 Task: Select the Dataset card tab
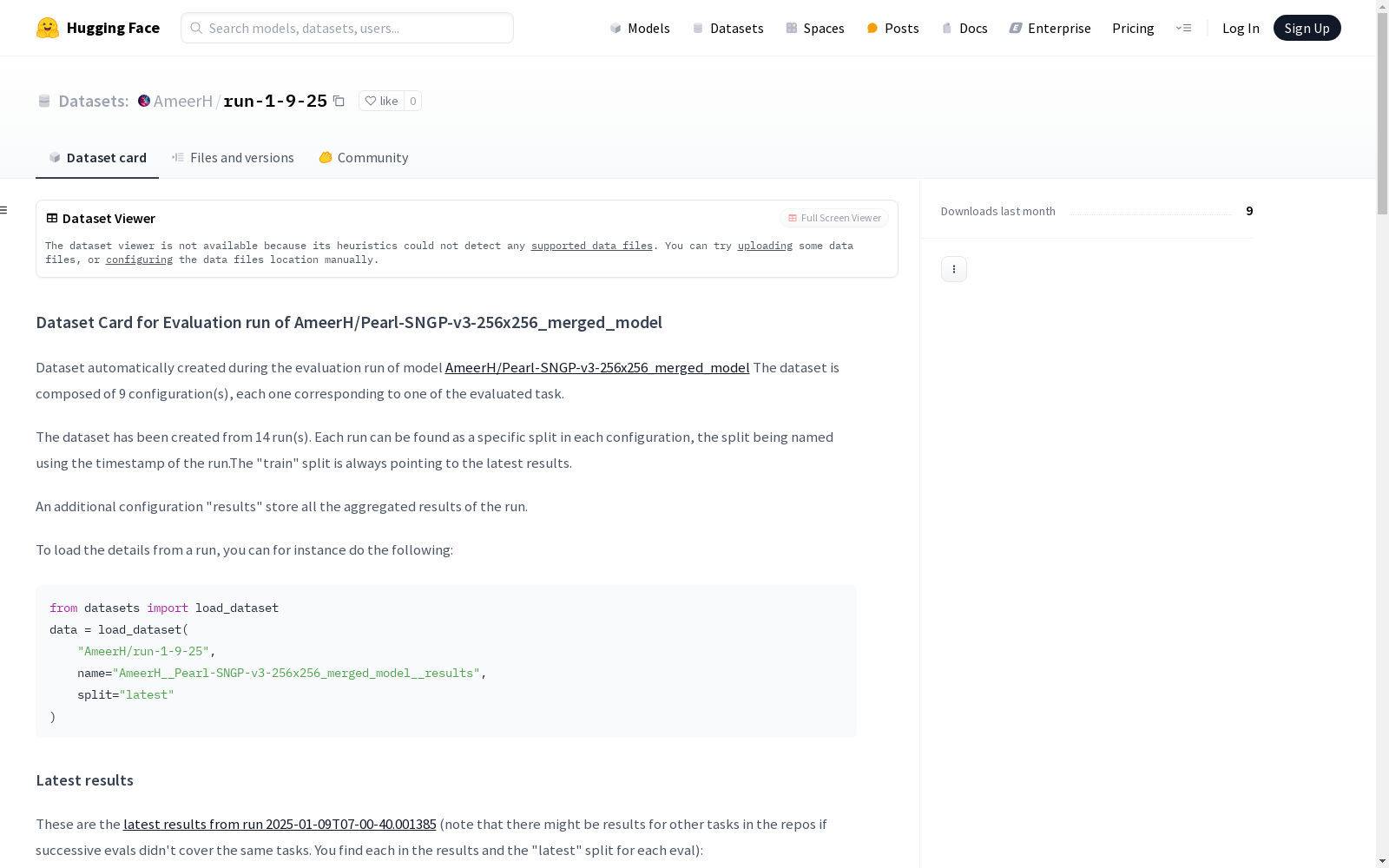[97, 157]
